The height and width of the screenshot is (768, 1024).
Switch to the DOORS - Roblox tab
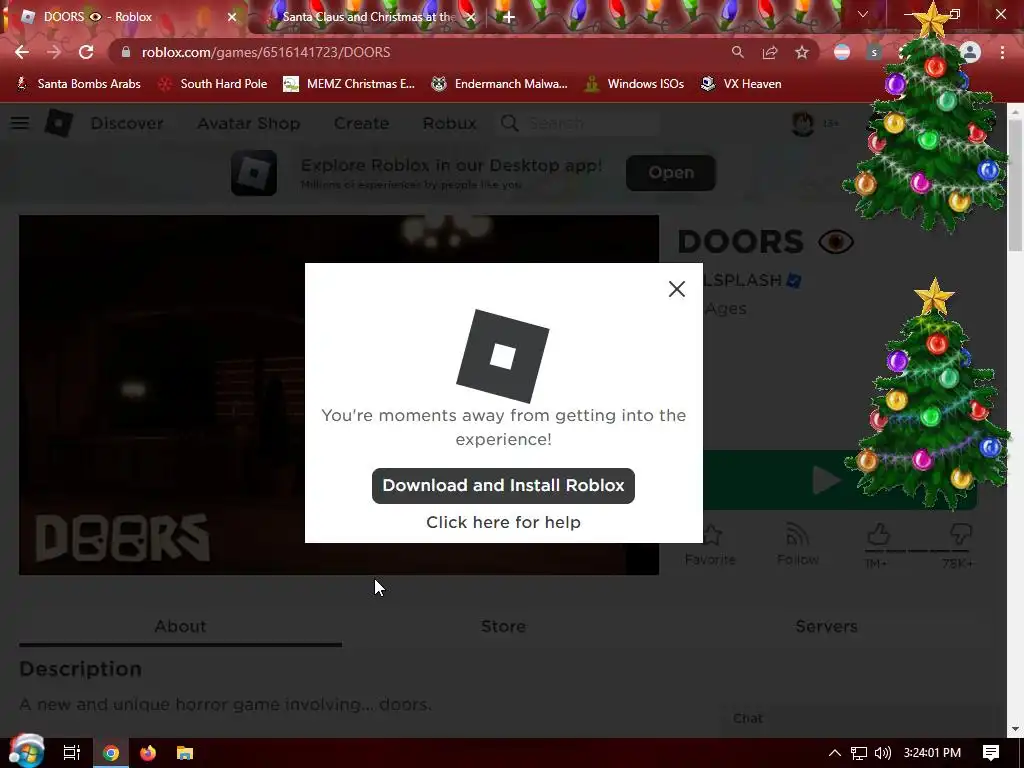124,17
